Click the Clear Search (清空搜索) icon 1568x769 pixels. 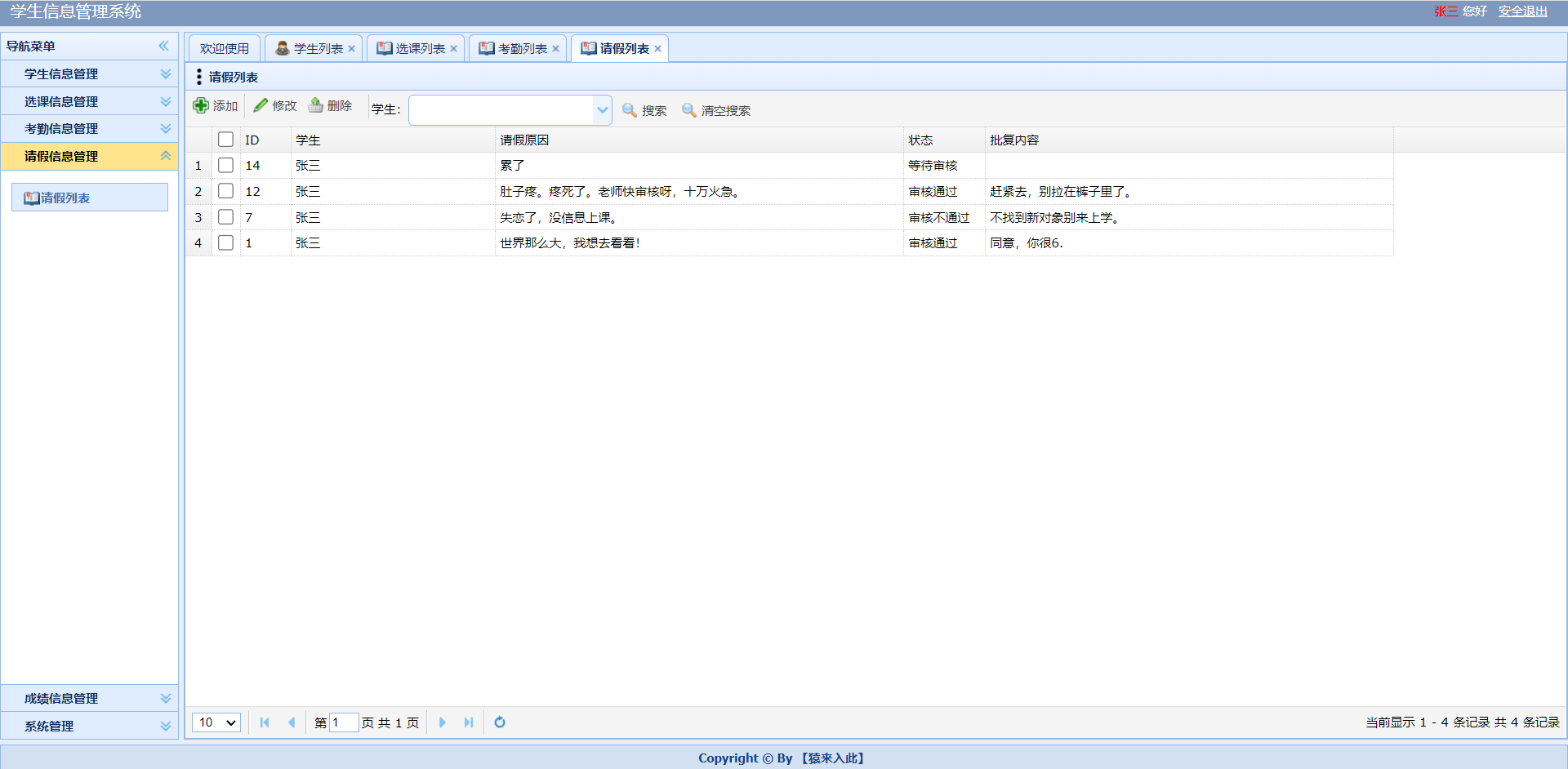click(689, 110)
